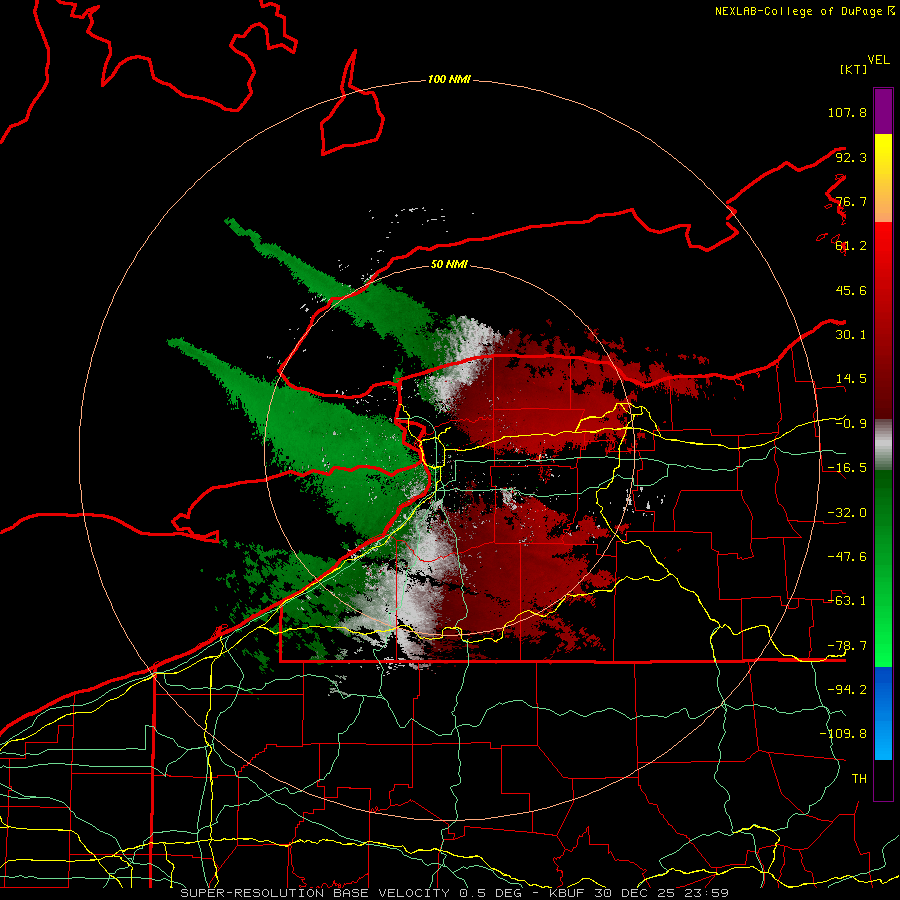Click the -78.7 velocity scale value
This screenshot has width=900, height=900.
pos(847,646)
